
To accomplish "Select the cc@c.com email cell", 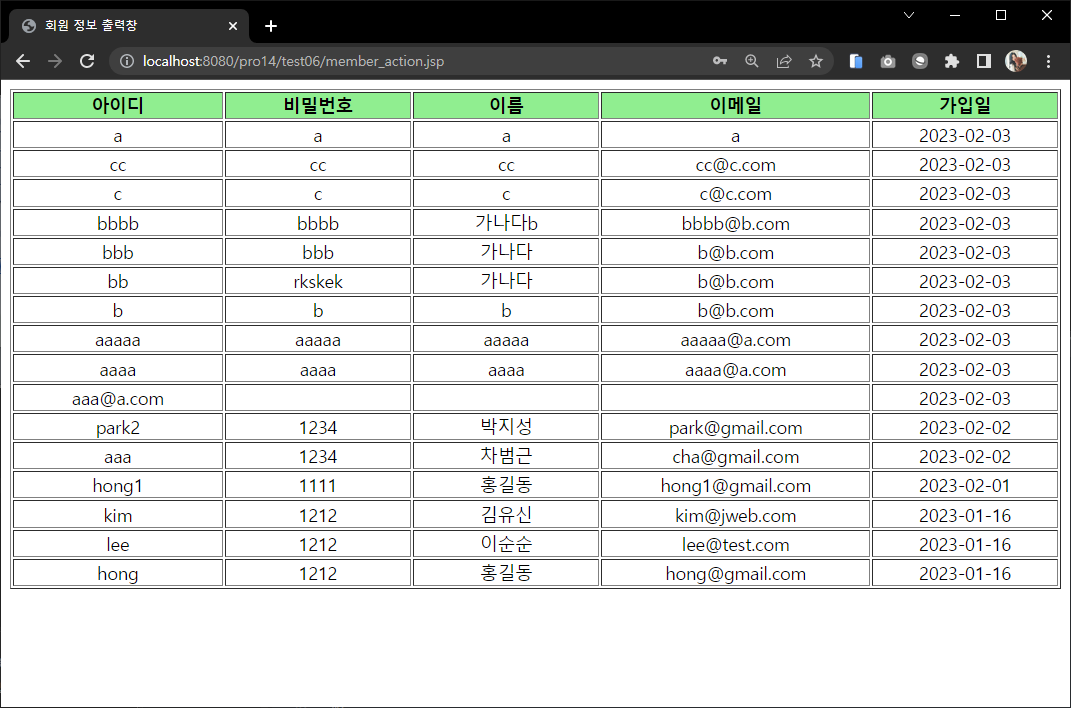I will (x=736, y=165).
